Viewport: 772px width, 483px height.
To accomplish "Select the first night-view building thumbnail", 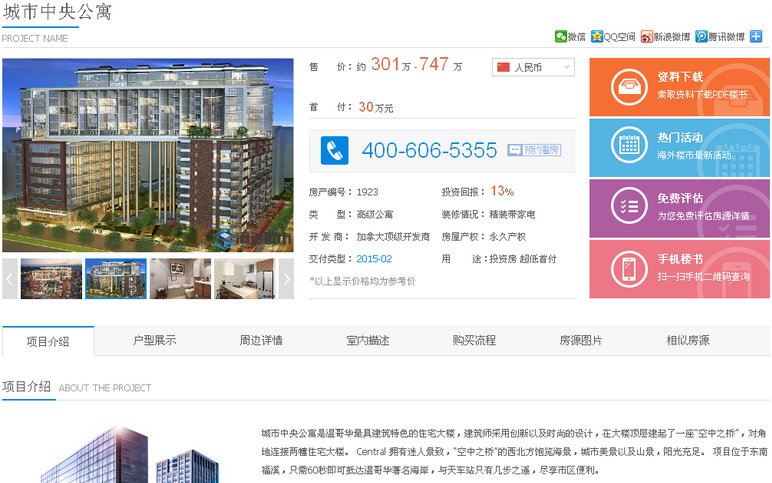I will pos(51,279).
